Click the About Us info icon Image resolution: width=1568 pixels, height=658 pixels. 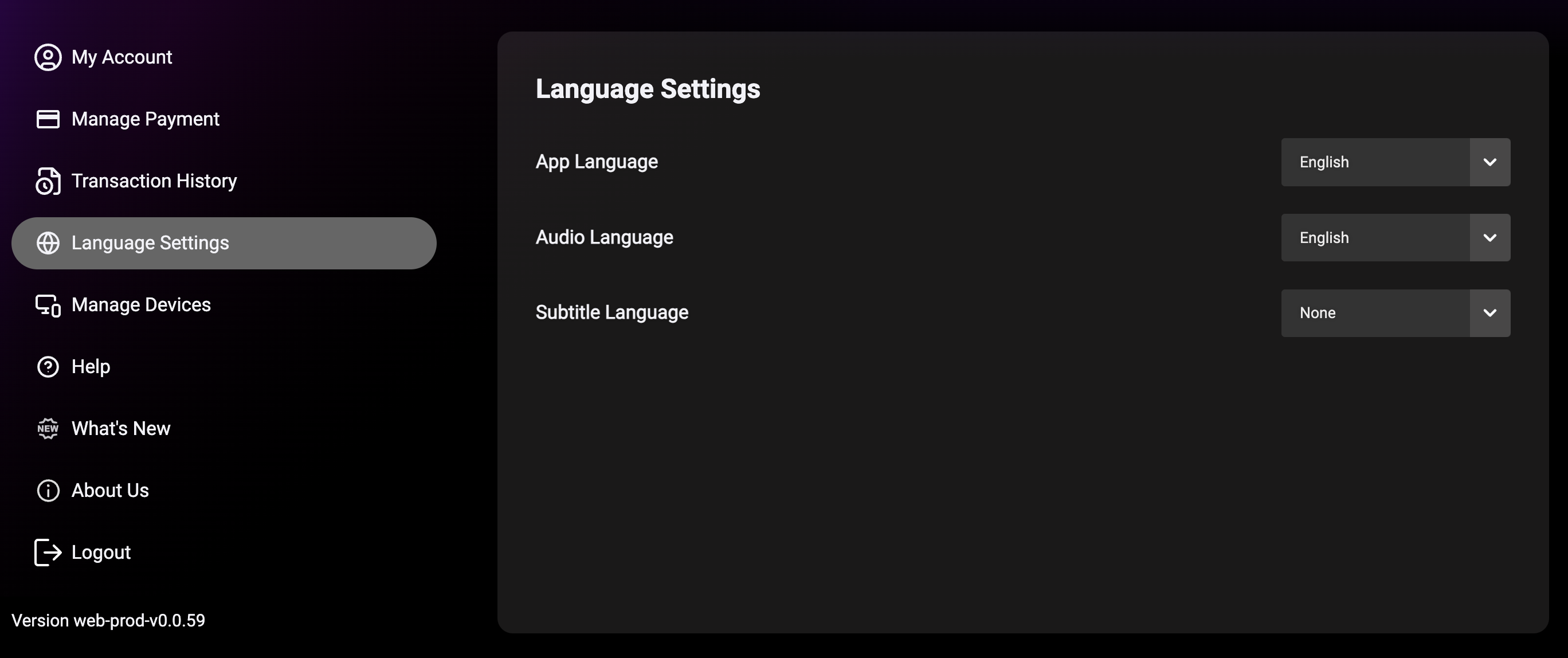tap(48, 491)
